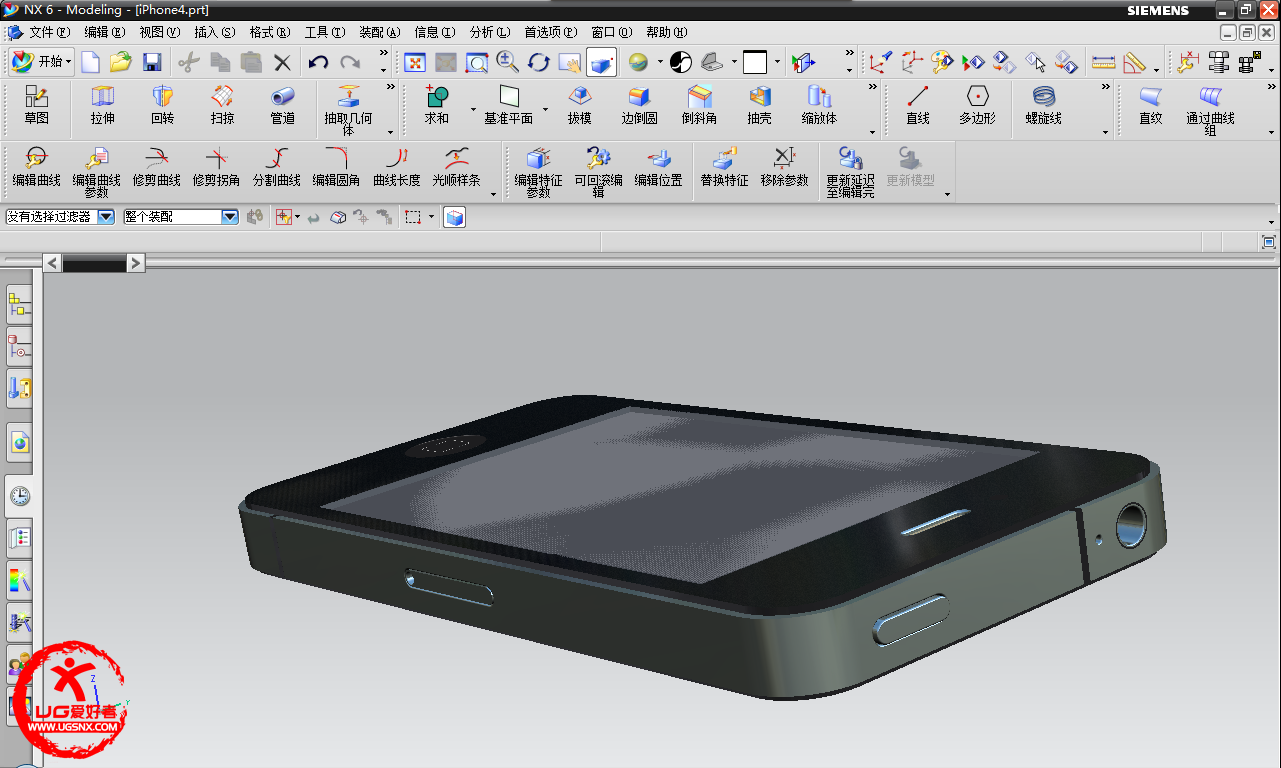1281x768 pixels.
Task: Open the 分析(L) menu
Action: pyautogui.click(x=489, y=33)
